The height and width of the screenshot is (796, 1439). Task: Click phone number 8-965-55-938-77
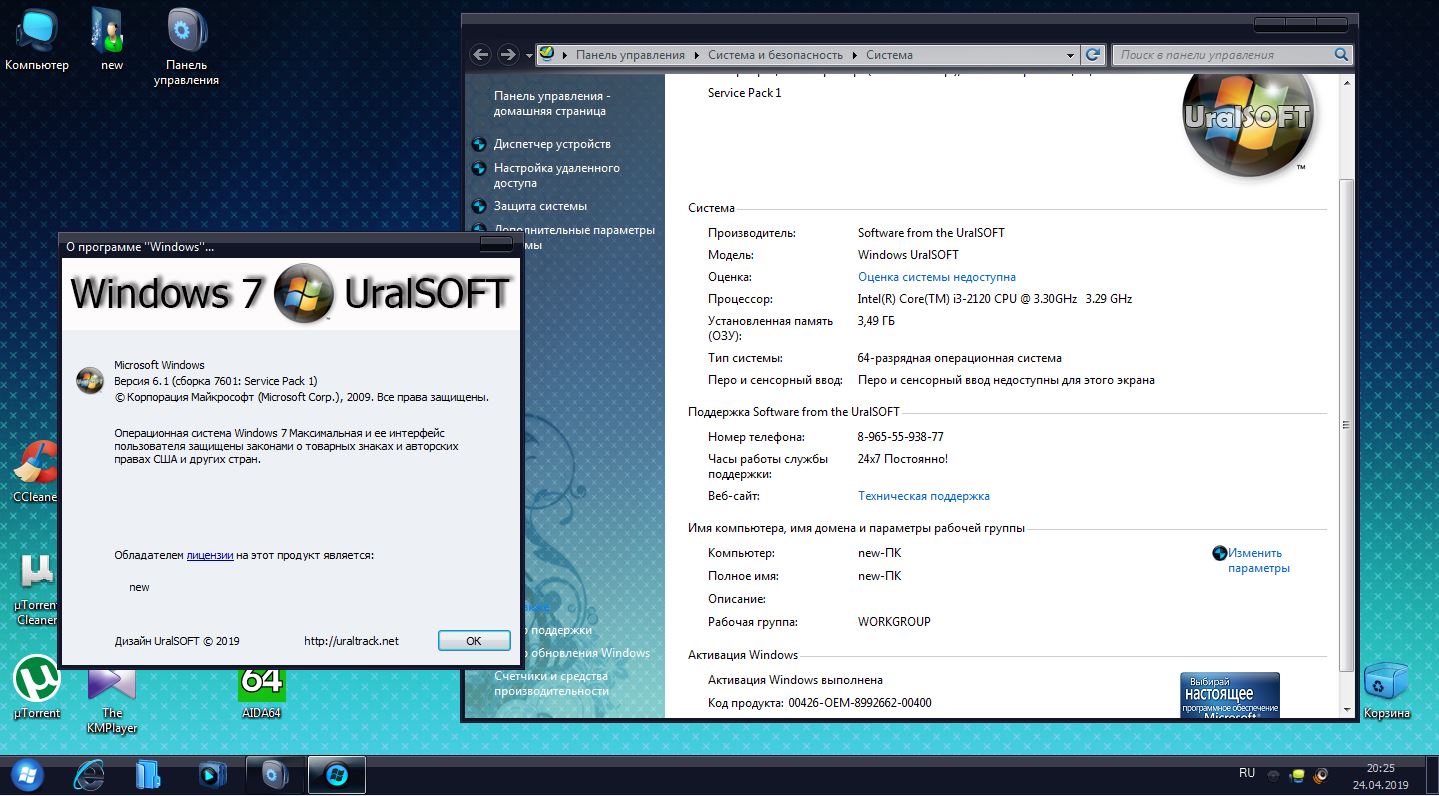900,437
